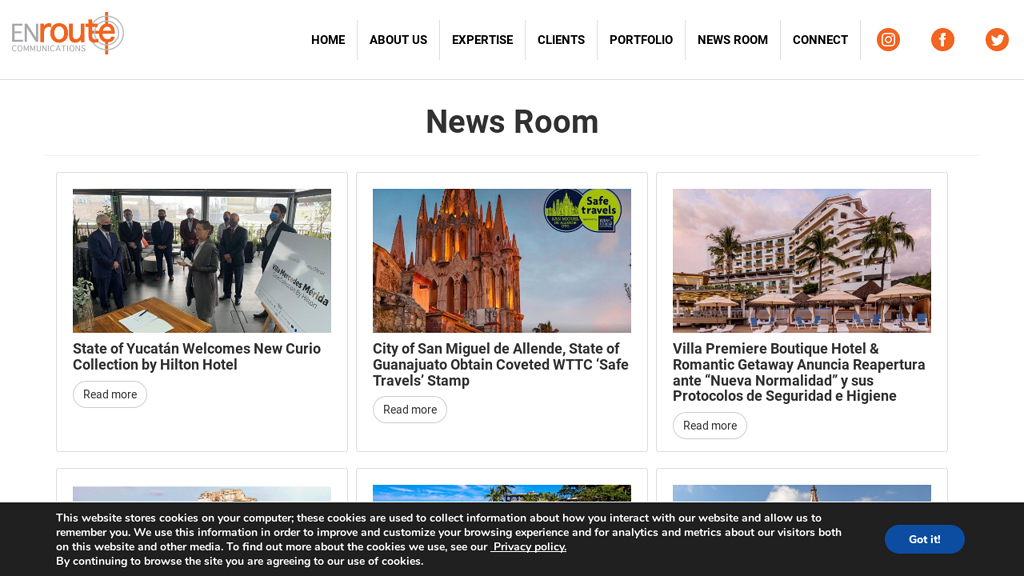Open the San Miguel cathedral image
The height and width of the screenshot is (576, 1024).
[502, 261]
